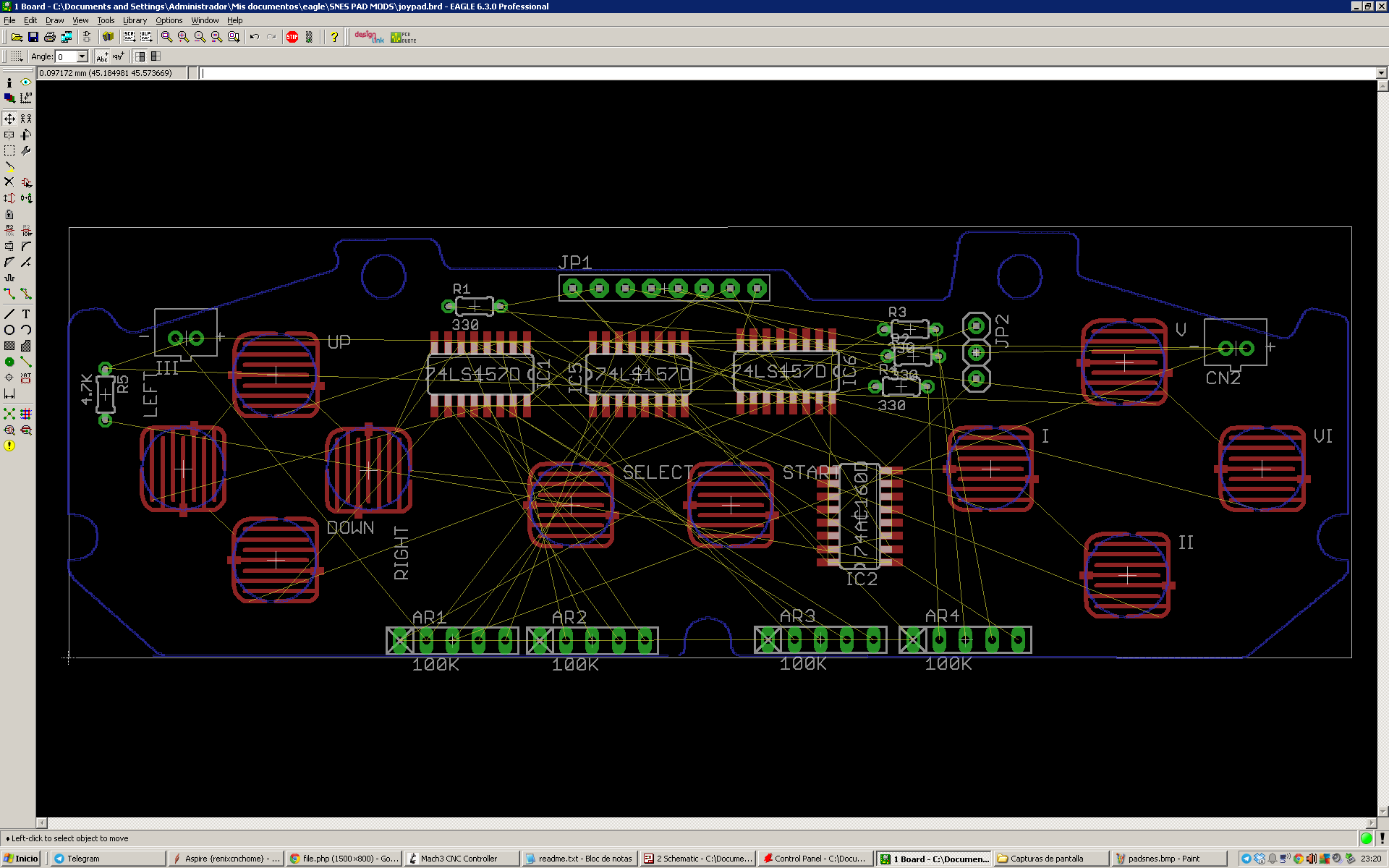The width and height of the screenshot is (1389, 868).
Task: Select the Via tool green octagon
Action: (x=9, y=362)
